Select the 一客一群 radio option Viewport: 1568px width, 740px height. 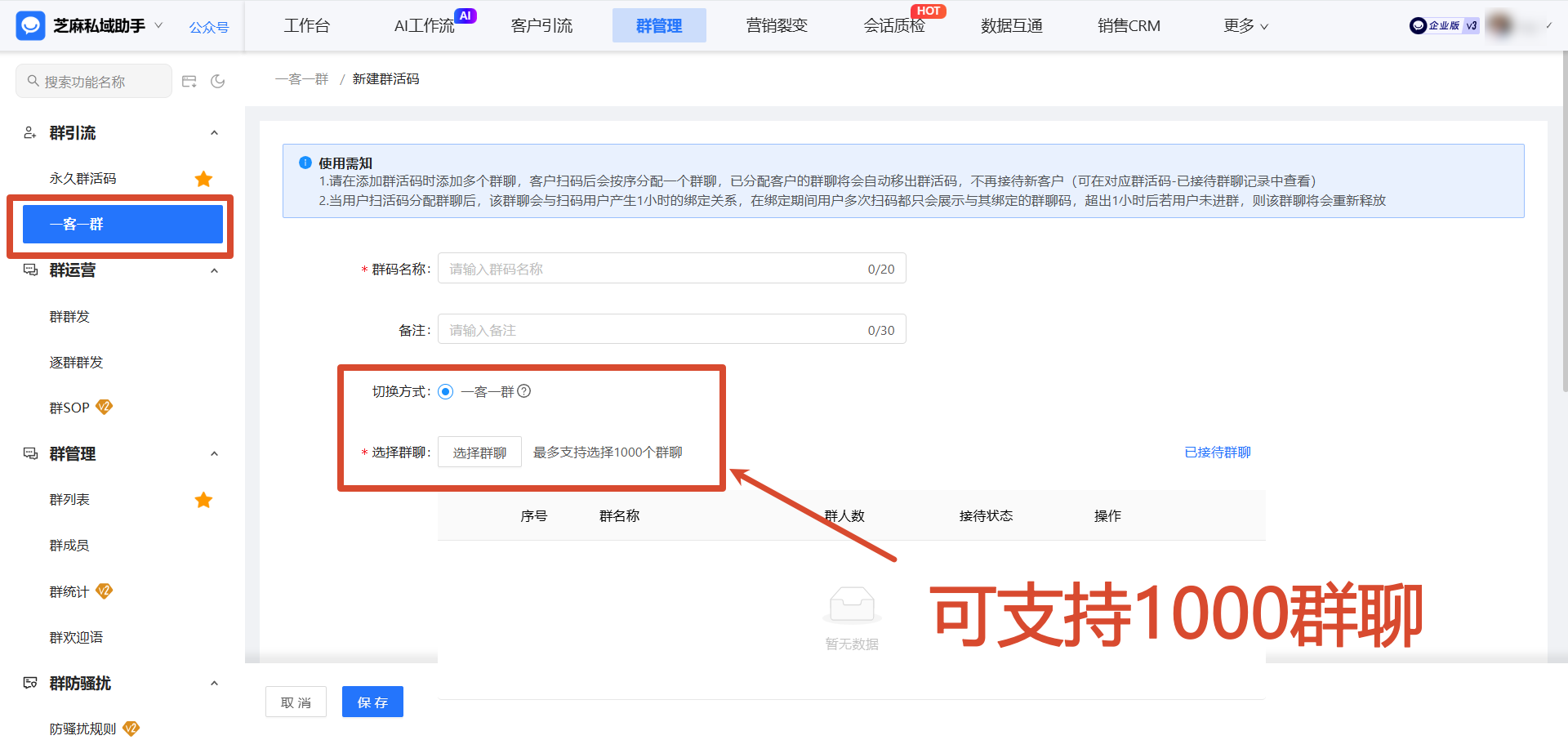point(445,391)
